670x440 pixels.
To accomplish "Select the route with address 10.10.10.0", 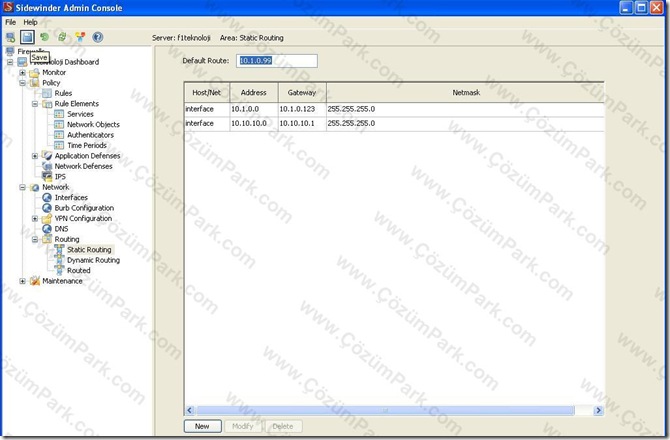I will (394, 123).
